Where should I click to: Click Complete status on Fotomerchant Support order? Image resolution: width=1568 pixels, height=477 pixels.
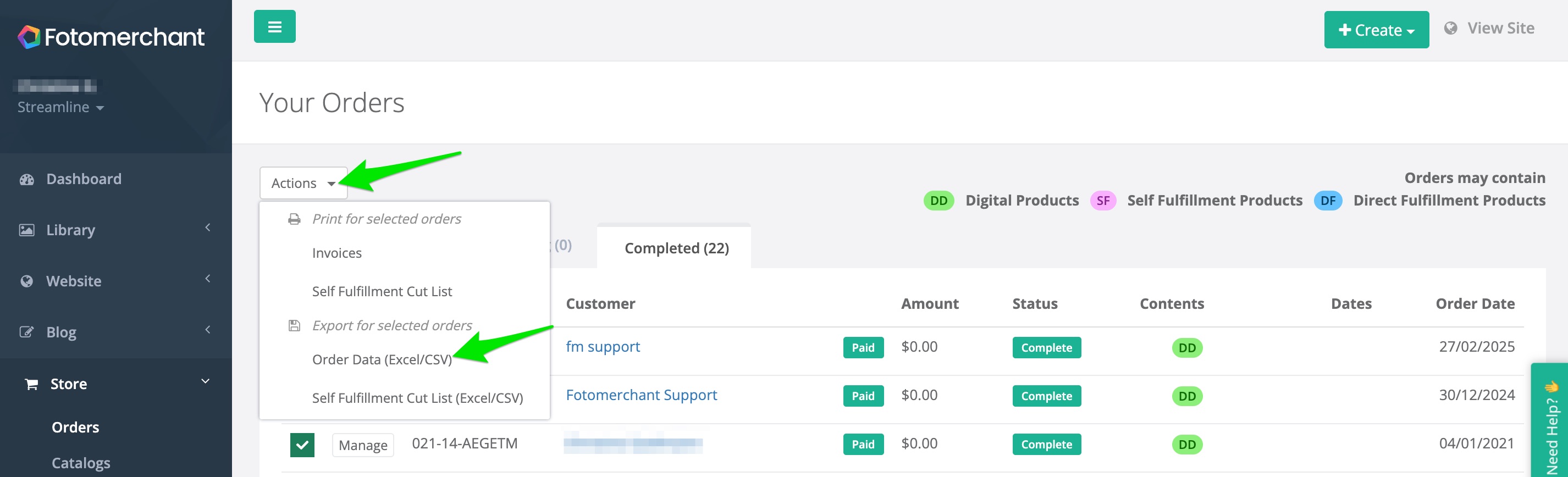click(x=1046, y=396)
